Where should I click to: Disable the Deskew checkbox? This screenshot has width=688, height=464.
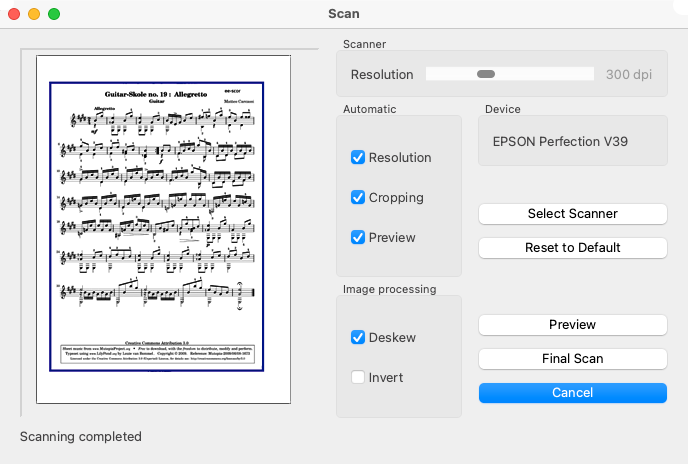coord(358,337)
